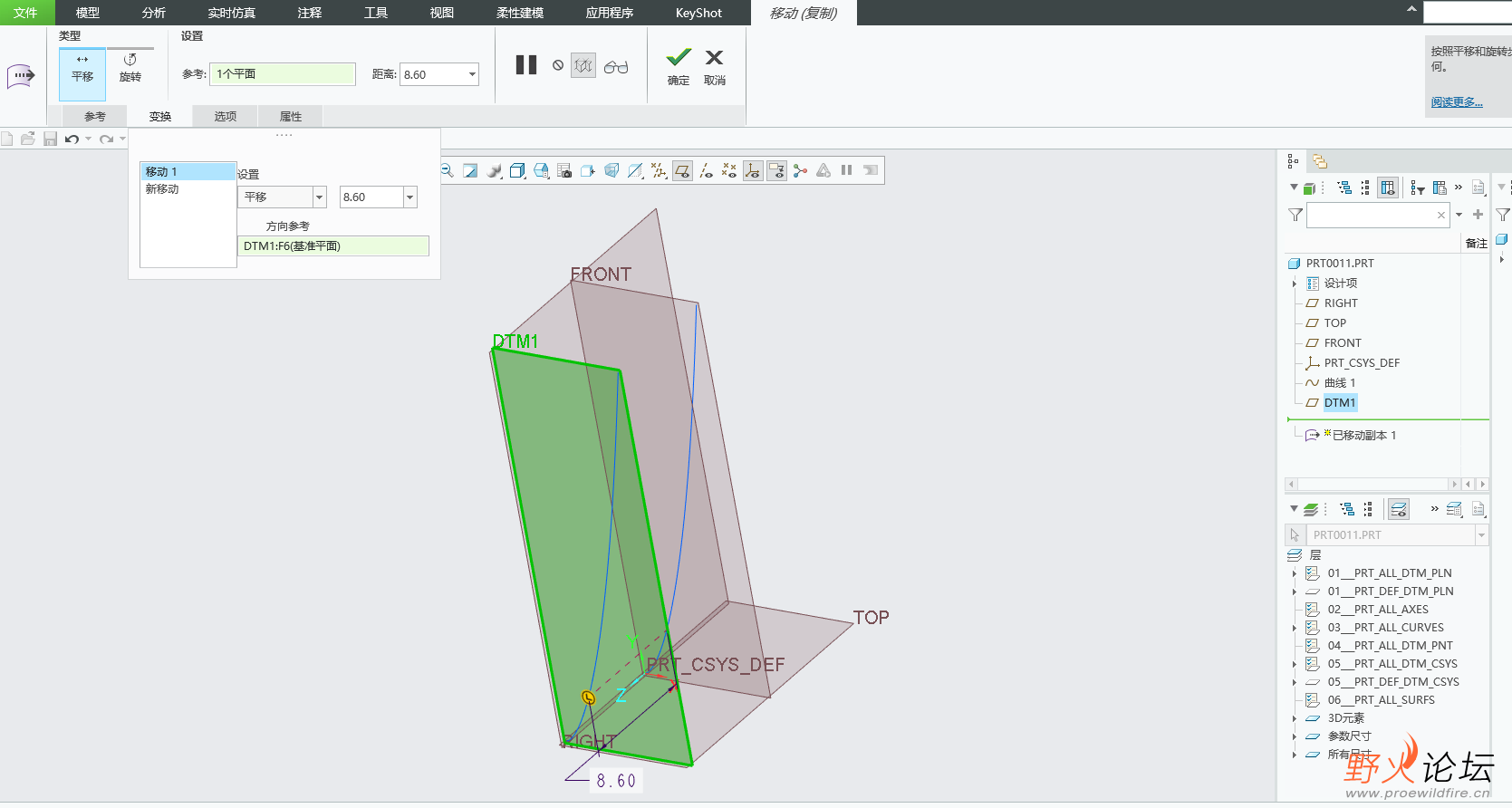This screenshot has height=808, width=1512.
Task: Open the 变换 tab
Action: pos(160,116)
